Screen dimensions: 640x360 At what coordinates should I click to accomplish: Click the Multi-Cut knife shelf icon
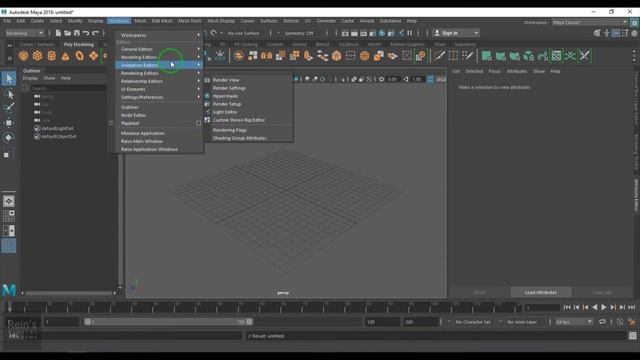tap(439, 56)
